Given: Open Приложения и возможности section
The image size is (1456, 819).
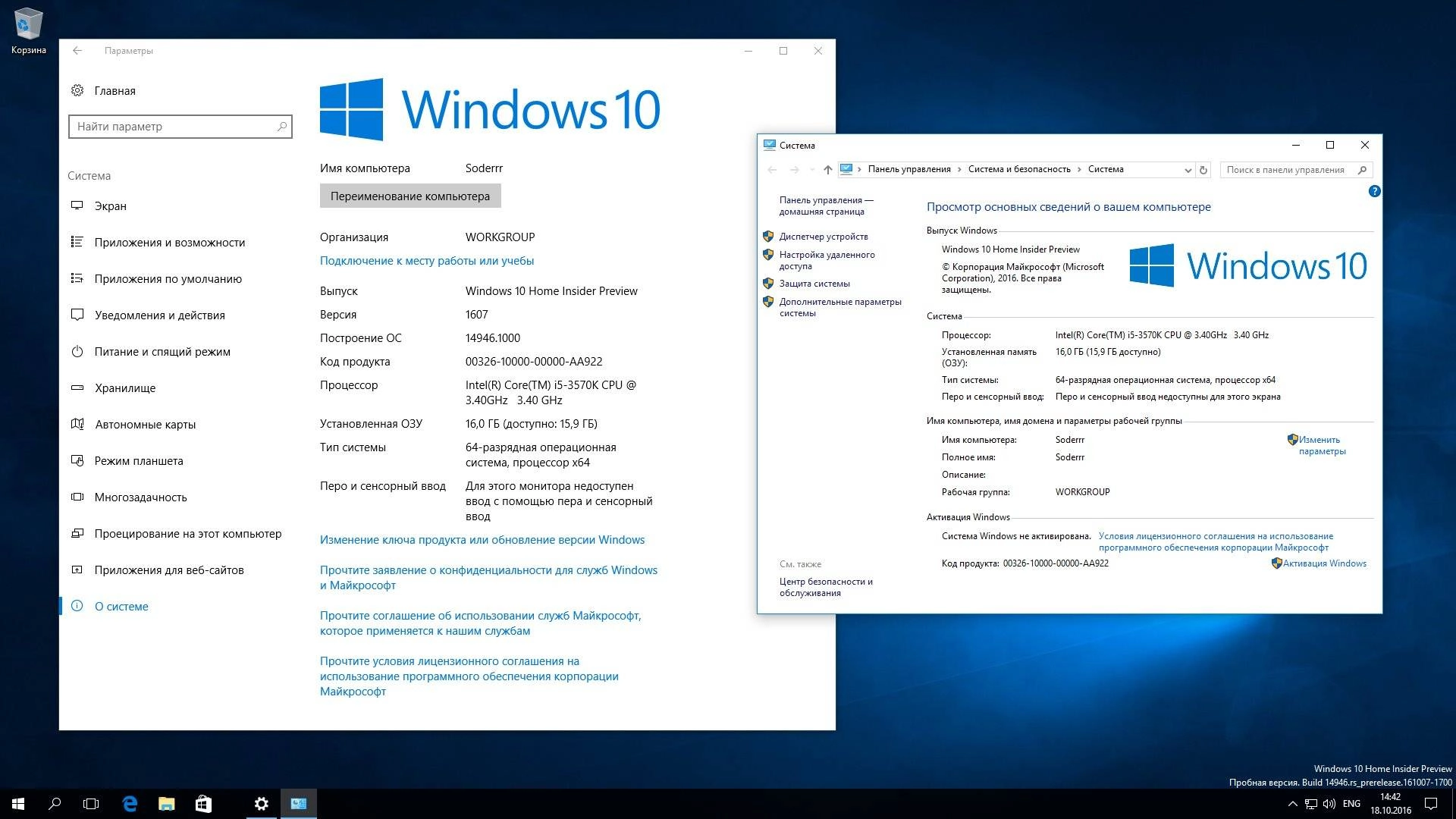Looking at the screenshot, I should [158, 243].
